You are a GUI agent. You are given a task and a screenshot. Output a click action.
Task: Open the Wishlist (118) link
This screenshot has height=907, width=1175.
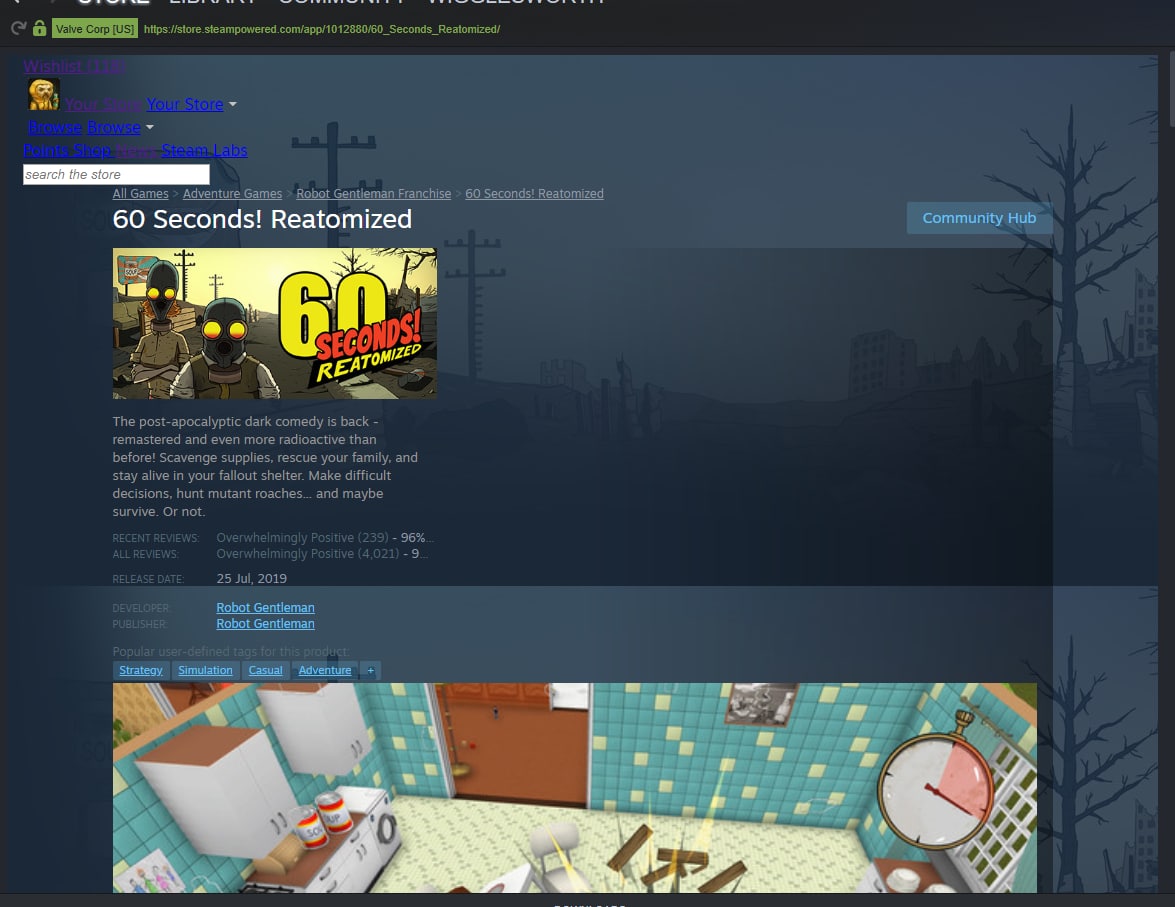pyautogui.click(x=73, y=67)
